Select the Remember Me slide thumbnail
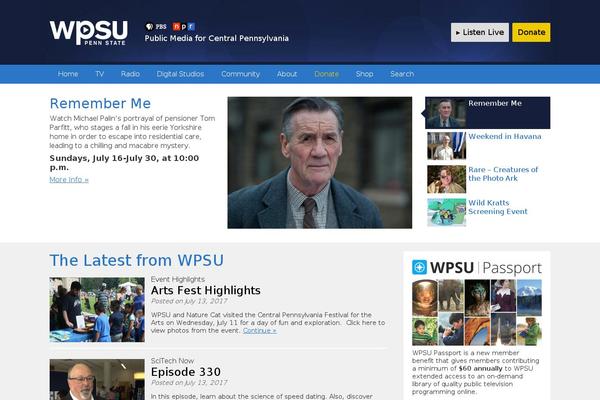Image resolution: width=600 pixels, height=400 pixels. point(446,113)
